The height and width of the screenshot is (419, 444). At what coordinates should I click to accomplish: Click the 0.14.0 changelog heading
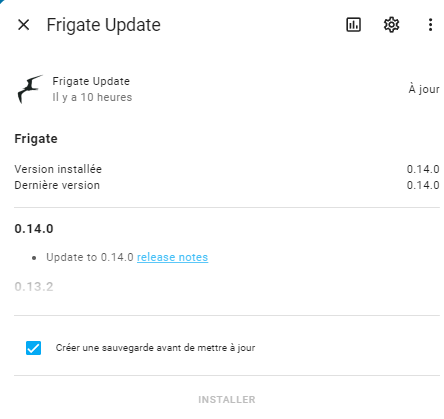34,229
